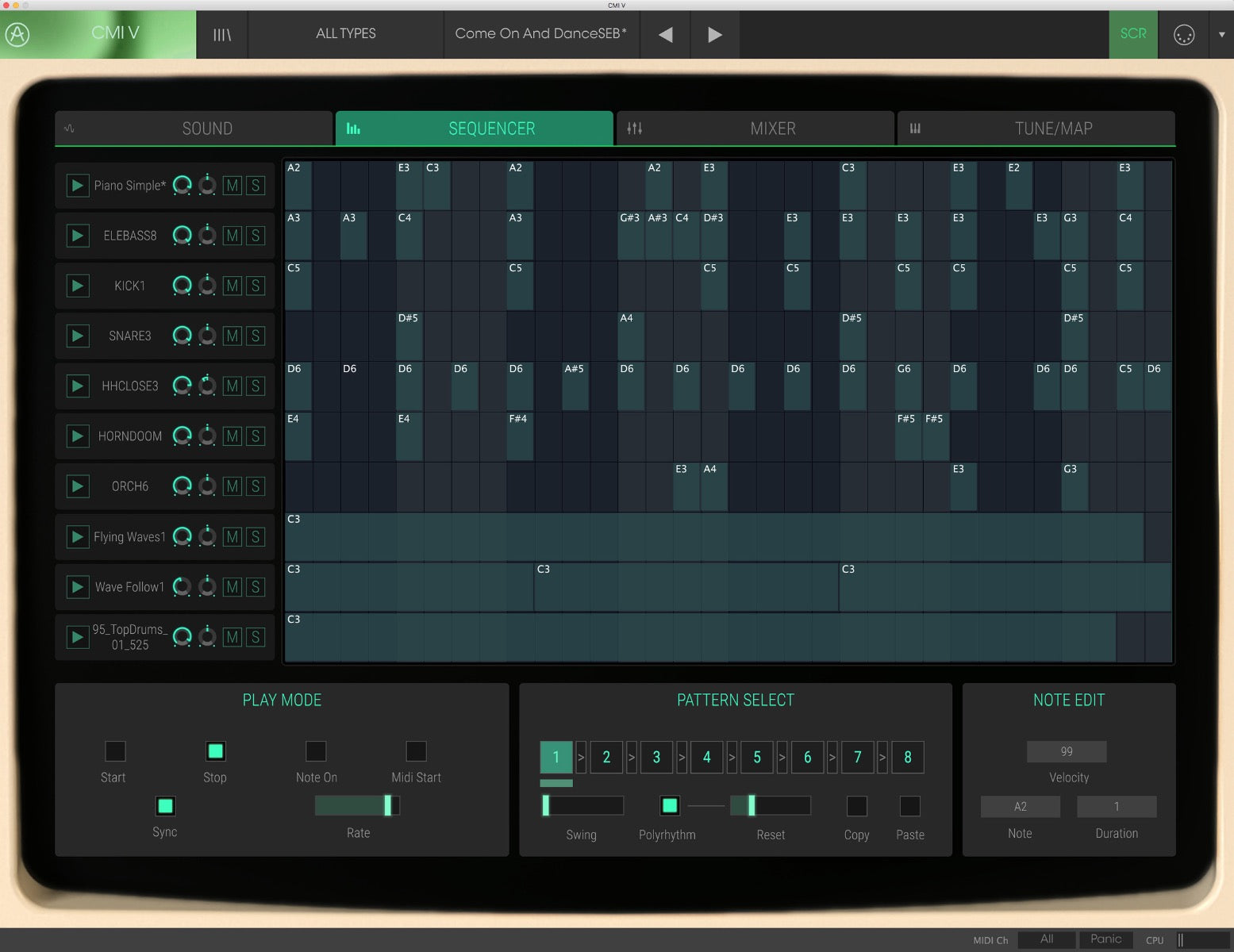Image resolution: width=1234 pixels, height=952 pixels.
Task: Click first knob of Piano Simple track
Action: coord(183,186)
